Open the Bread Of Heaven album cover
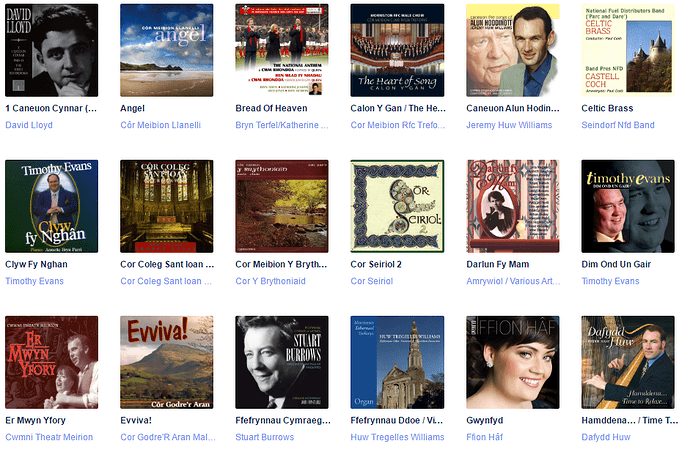Viewport: 690px width, 463px height. click(x=282, y=50)
